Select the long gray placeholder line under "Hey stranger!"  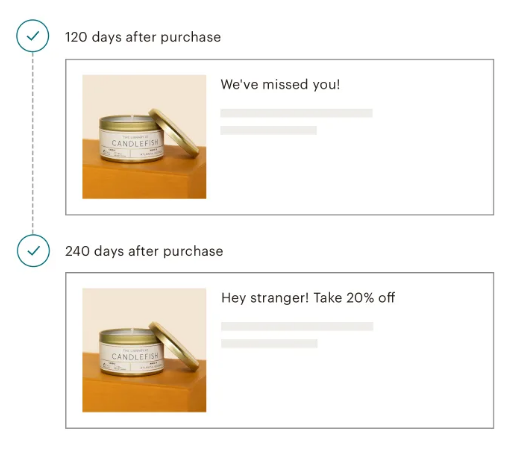click(x=297, y=326)
